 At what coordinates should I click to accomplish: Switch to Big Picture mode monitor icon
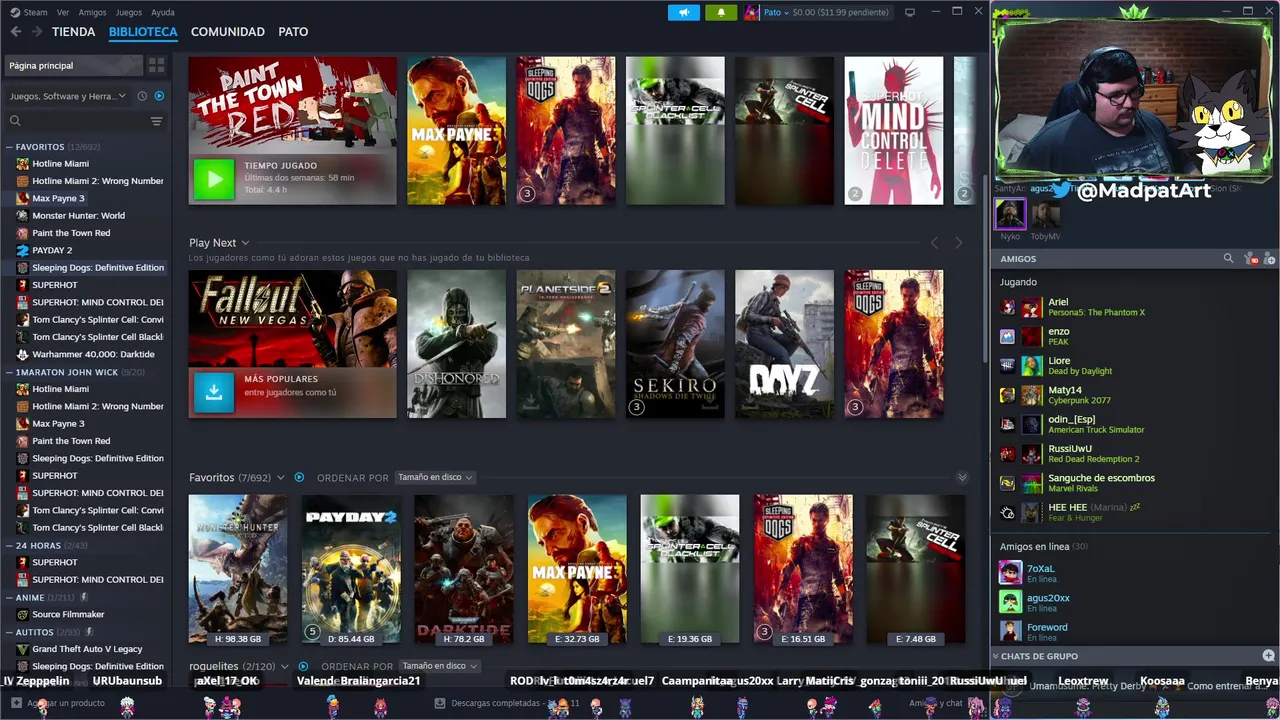tap(910, 12)
